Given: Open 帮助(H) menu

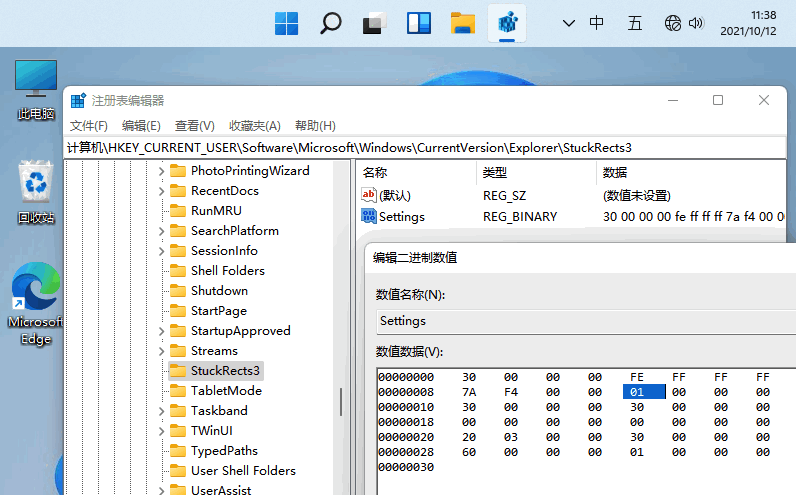Looking at the screenshot, I should [x=315, y=126].
